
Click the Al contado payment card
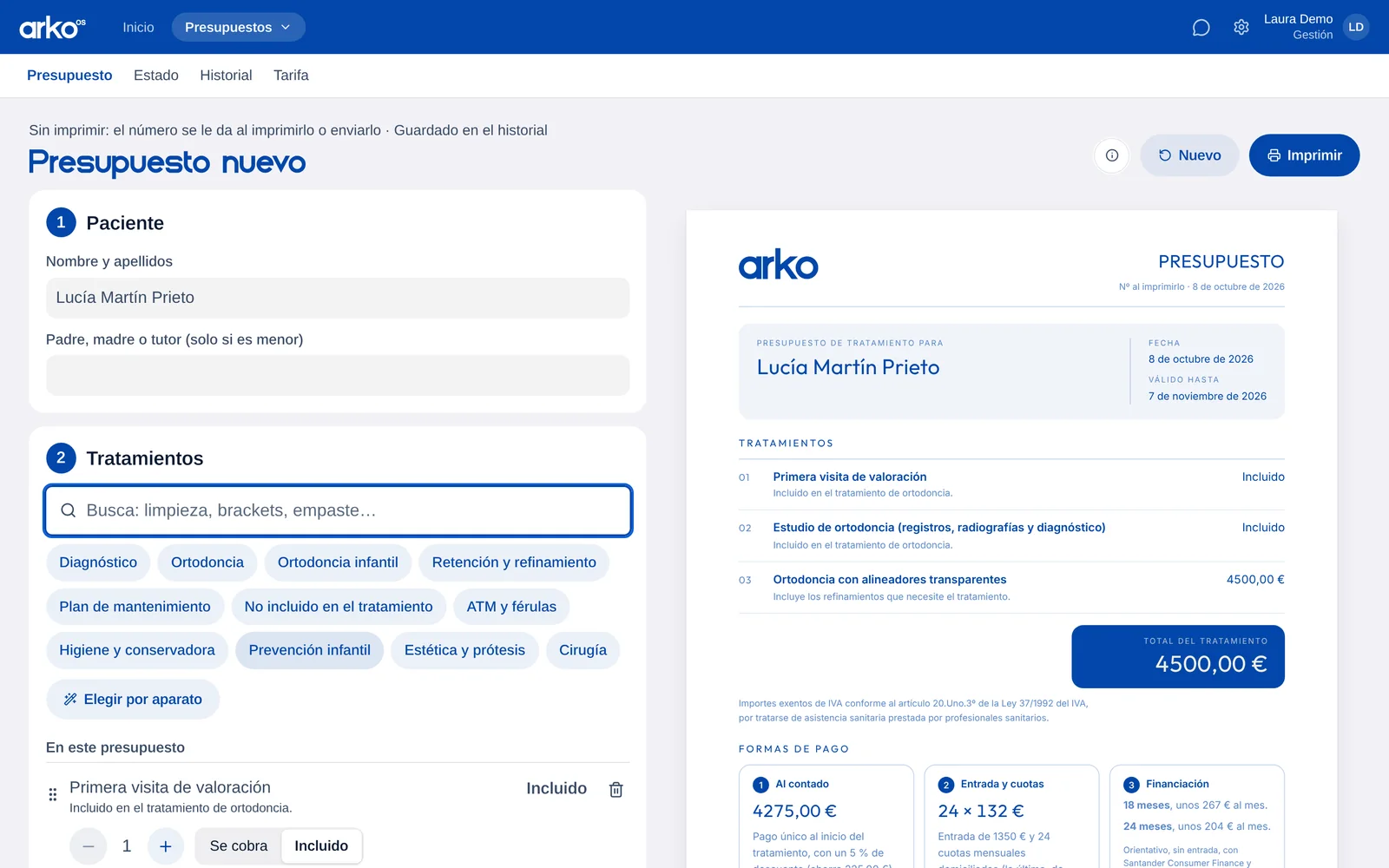(826, 816)
